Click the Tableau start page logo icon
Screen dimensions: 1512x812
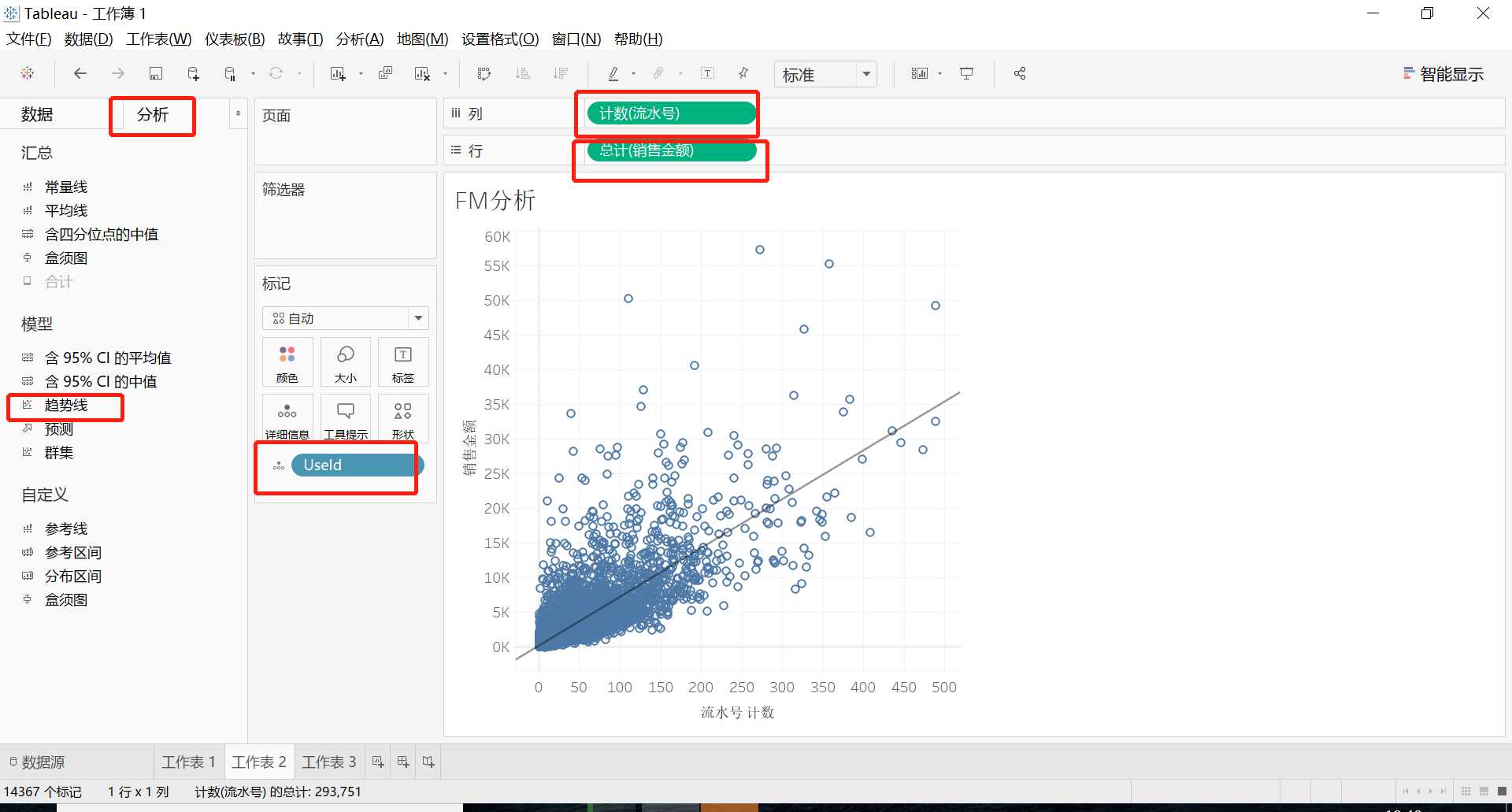coord(28,73)
